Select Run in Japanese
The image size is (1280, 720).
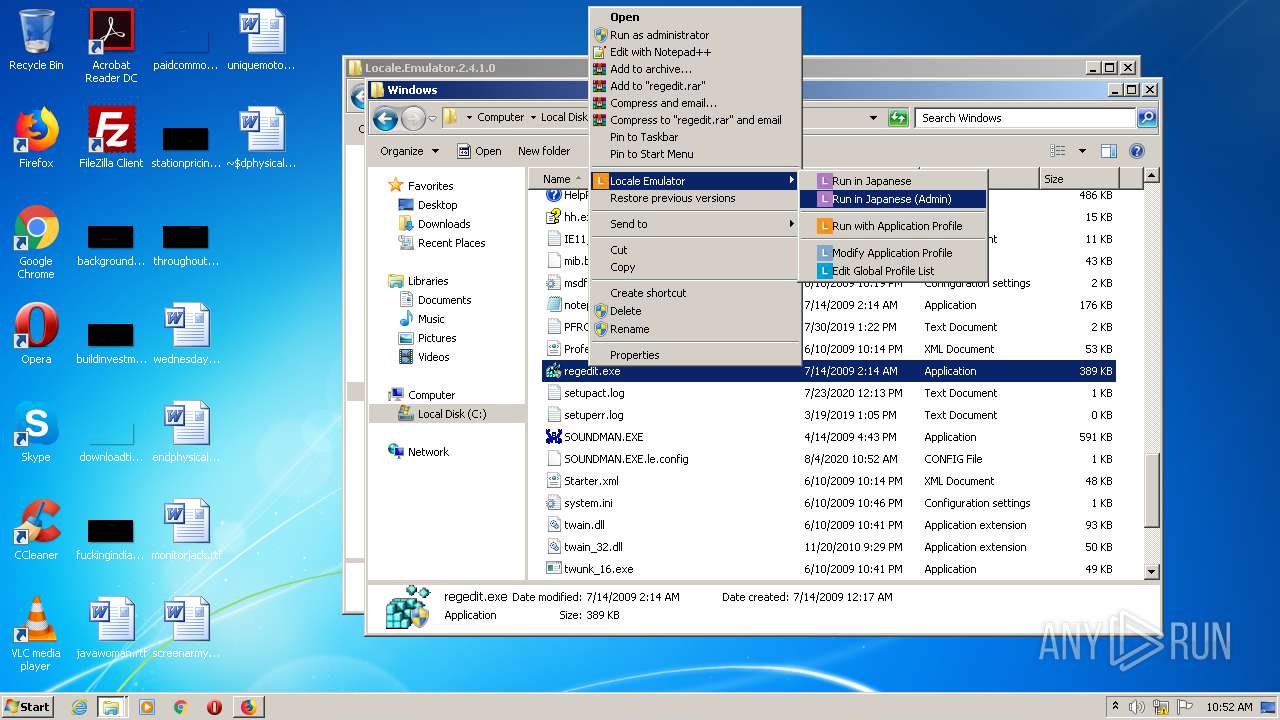click(x=893, y=181)
